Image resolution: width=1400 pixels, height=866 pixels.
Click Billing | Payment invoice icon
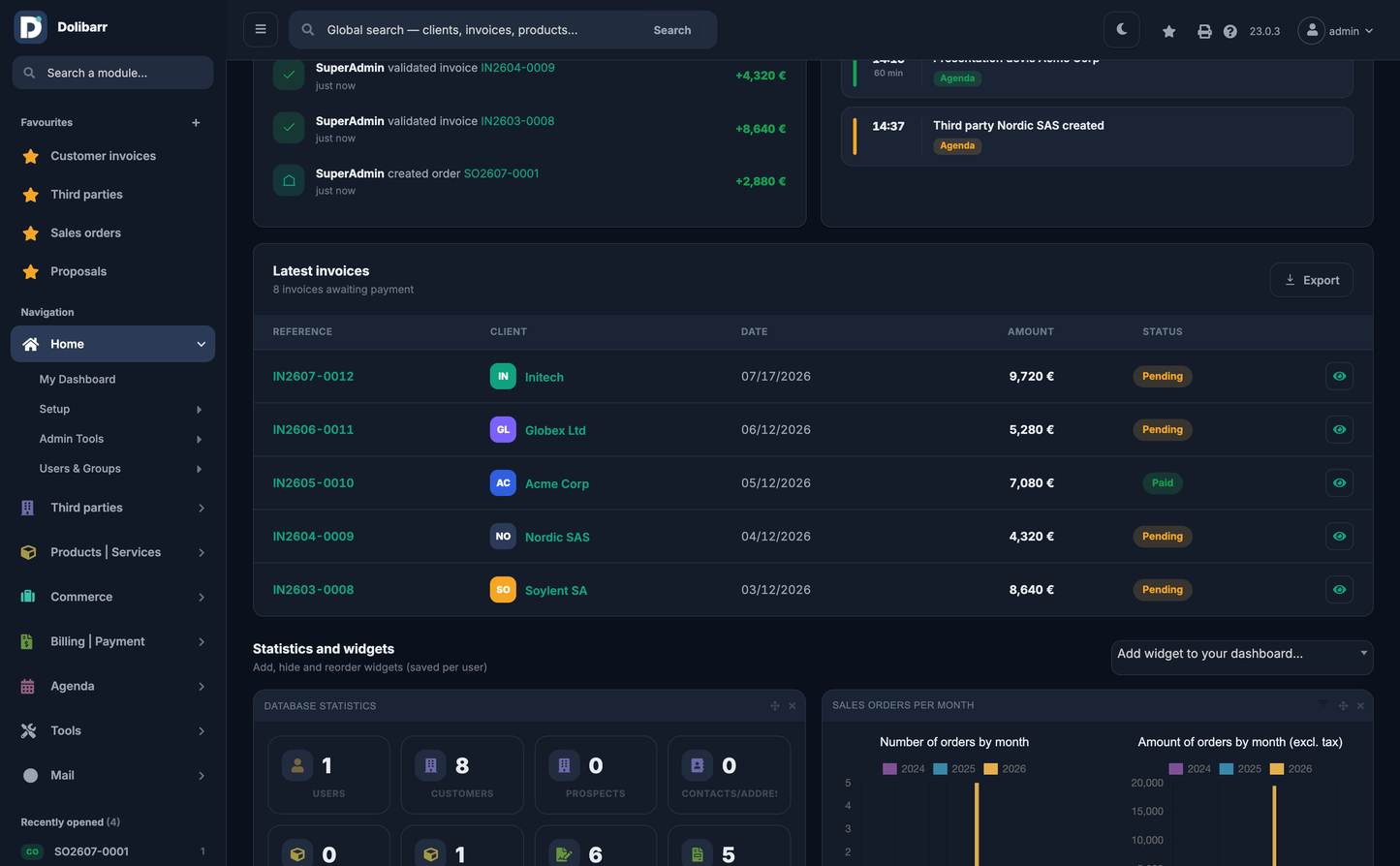28,641
